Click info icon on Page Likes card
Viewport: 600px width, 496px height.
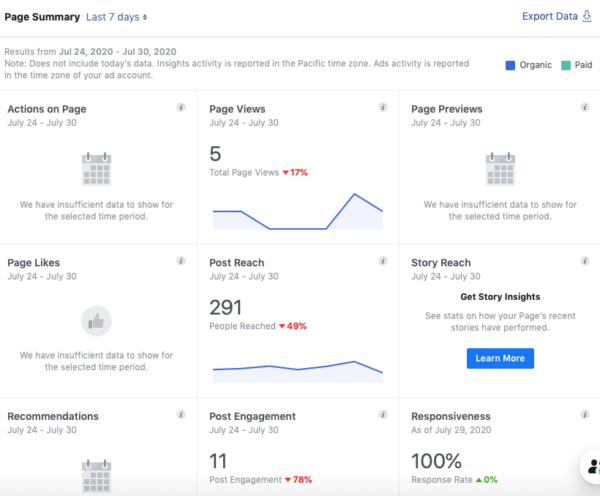coord(181,261)
